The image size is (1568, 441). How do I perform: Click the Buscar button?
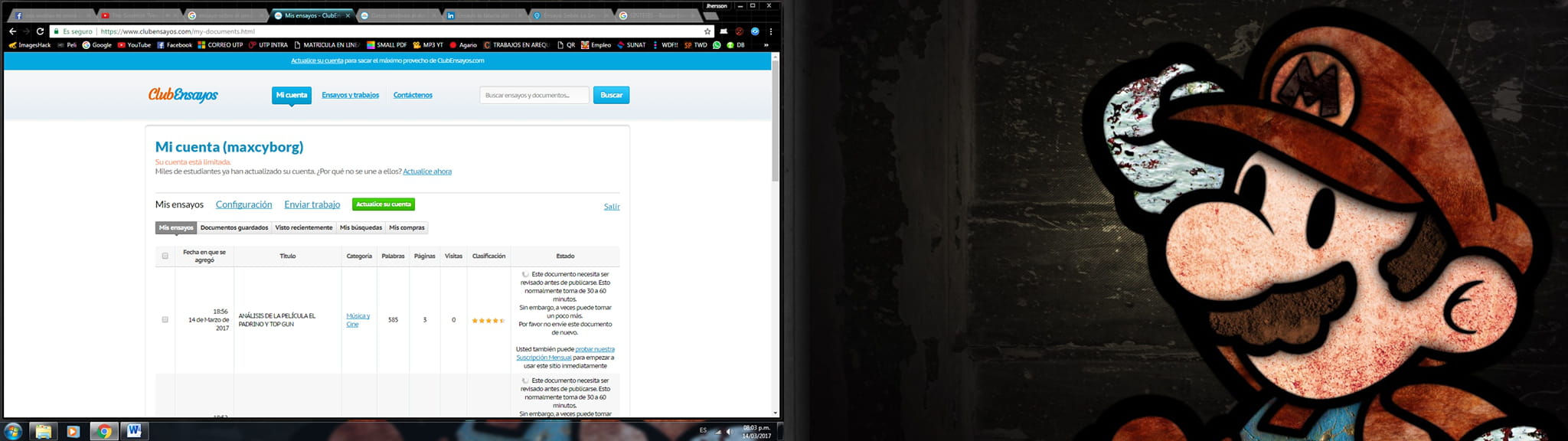(611, 95)
